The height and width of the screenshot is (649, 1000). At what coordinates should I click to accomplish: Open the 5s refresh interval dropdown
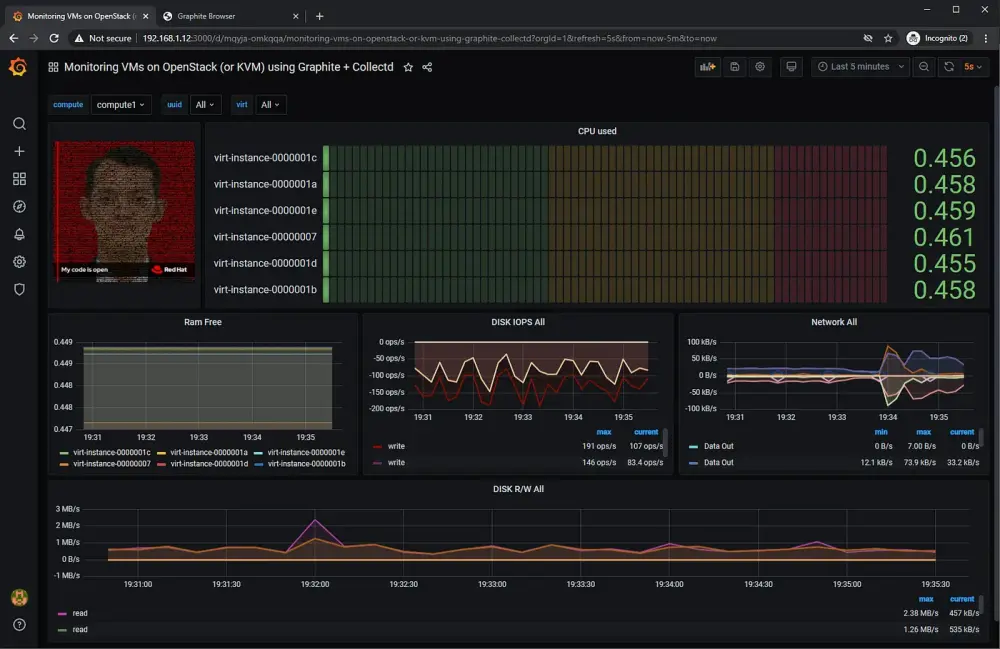click(x=973, y=67)
